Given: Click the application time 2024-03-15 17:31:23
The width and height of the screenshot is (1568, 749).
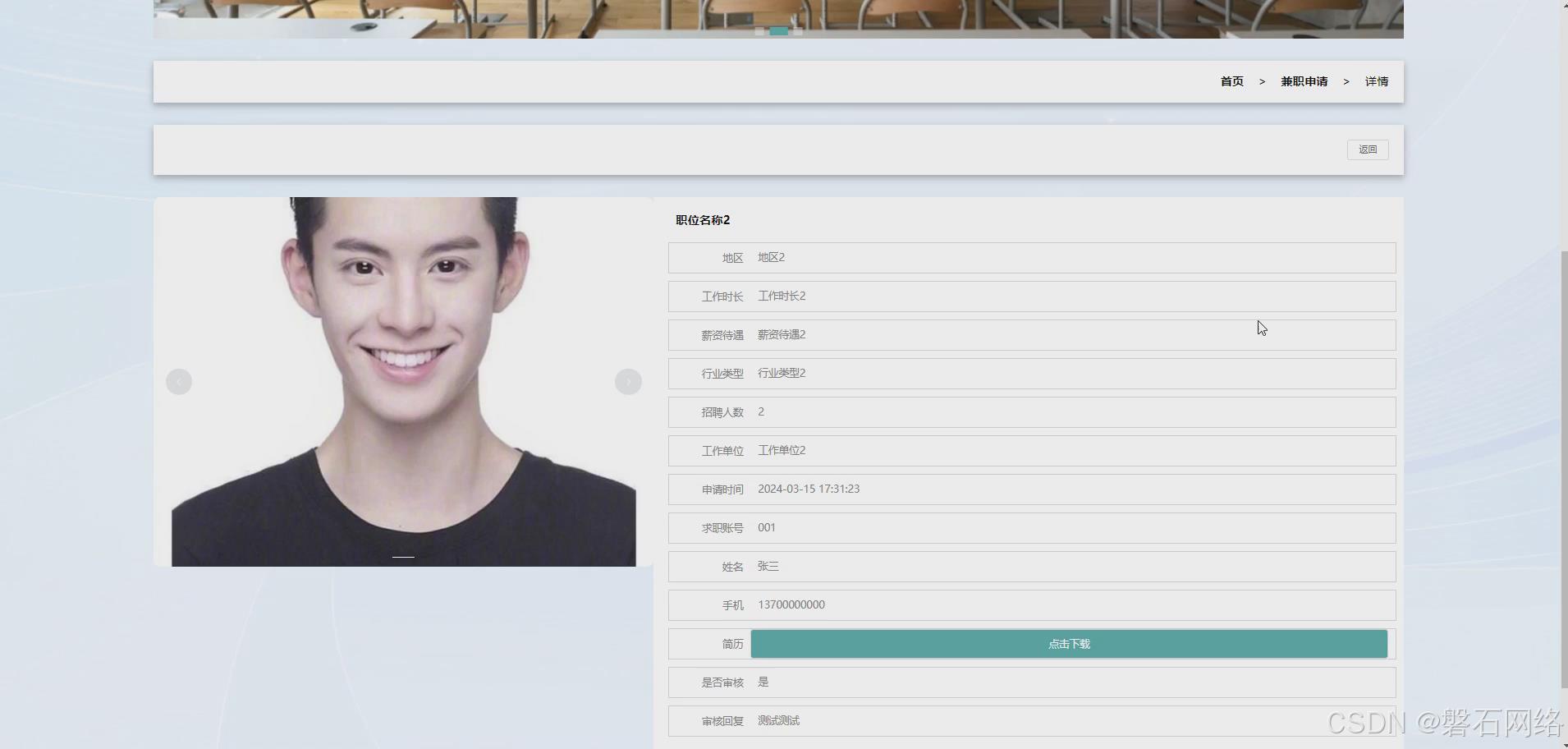Looking at the screenshot, I should 809,489.
